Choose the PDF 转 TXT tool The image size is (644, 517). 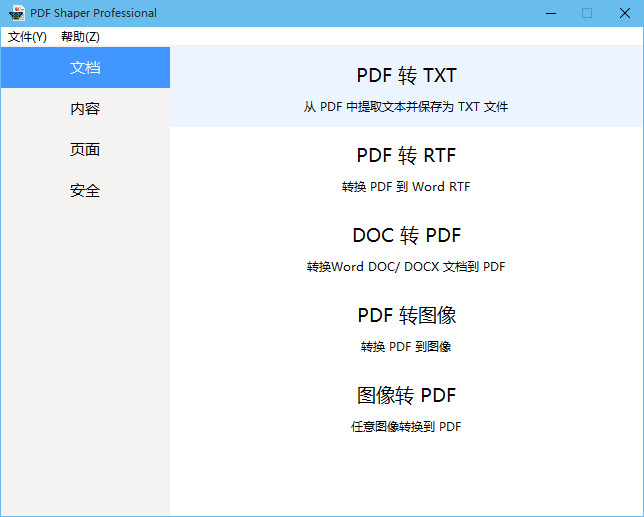click(x=406, y=76)
